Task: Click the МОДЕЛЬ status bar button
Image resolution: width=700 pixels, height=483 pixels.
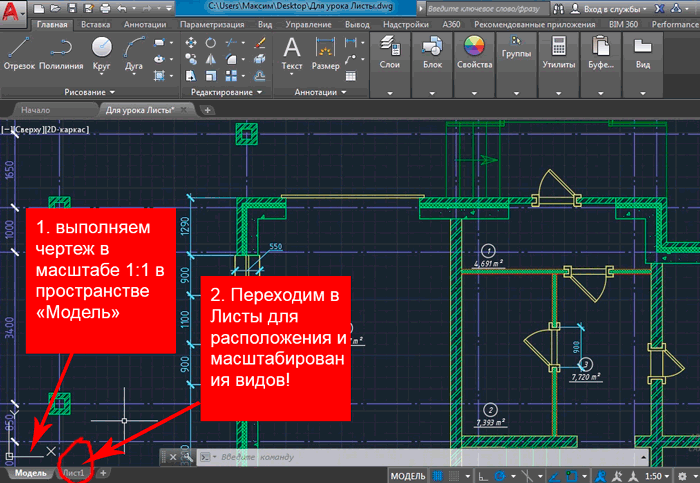Action: pyautogui.click(x=408, y=476)
